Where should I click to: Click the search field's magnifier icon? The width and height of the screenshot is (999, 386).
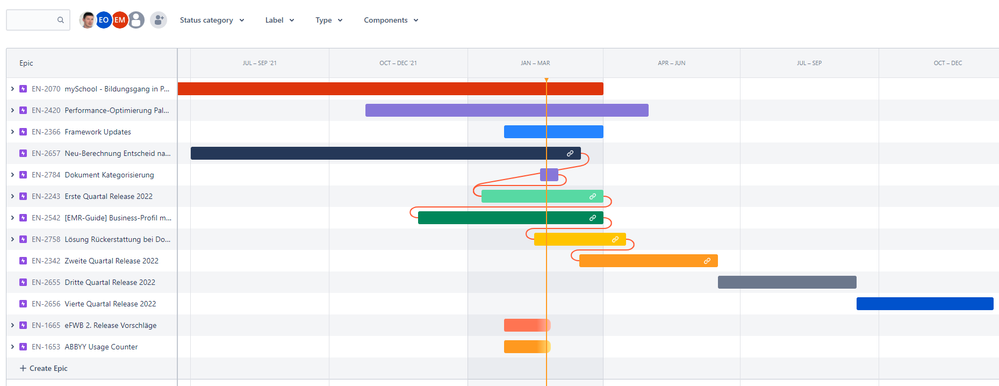click(61, 20)
